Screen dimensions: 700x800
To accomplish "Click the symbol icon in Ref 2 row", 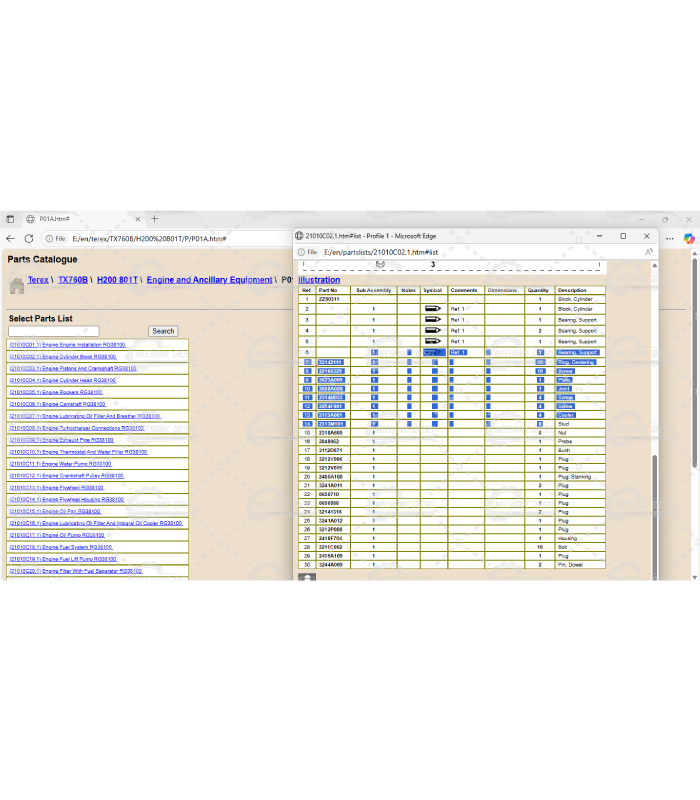I will tap(432, 309).
